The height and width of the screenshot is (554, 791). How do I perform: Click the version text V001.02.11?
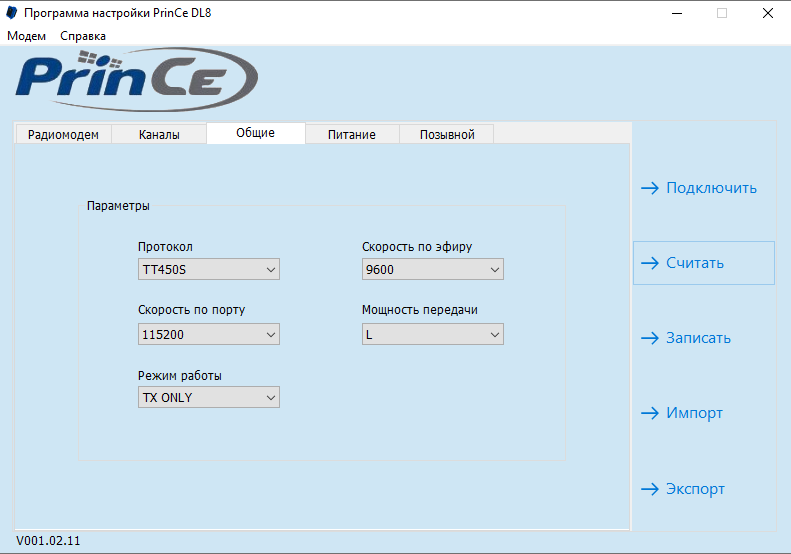point(48,541)
